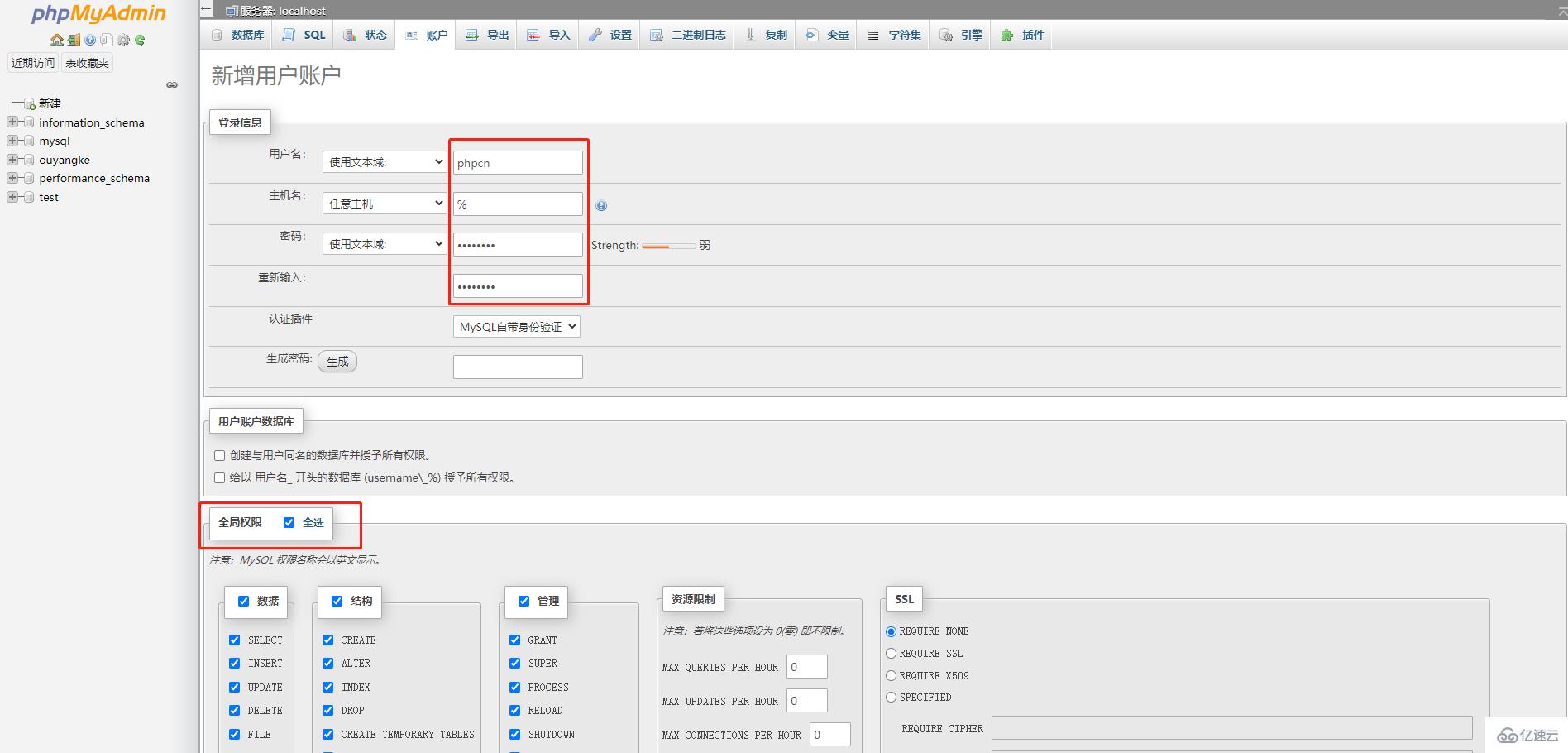
Task: Open the 用户名 使用文本域 dropdown
Action: tap(385, 162)
